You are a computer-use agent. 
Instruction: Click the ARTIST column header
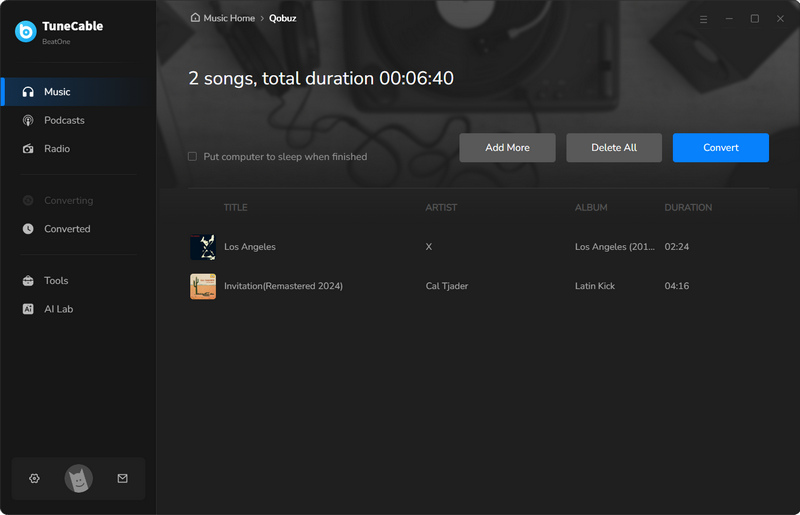pyautogui.click(x=441, y=207)
